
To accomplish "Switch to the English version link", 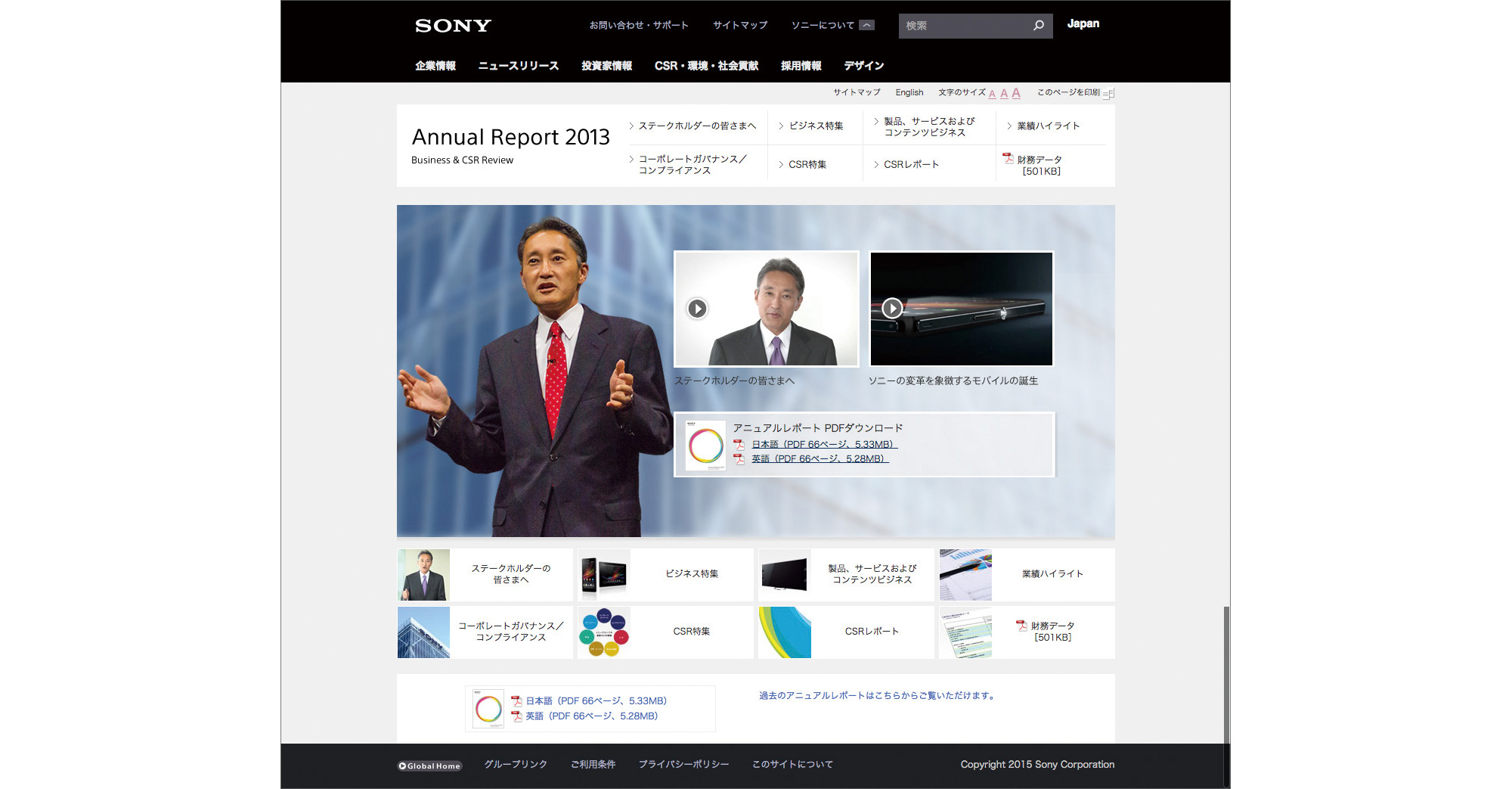I will [909, 92].
